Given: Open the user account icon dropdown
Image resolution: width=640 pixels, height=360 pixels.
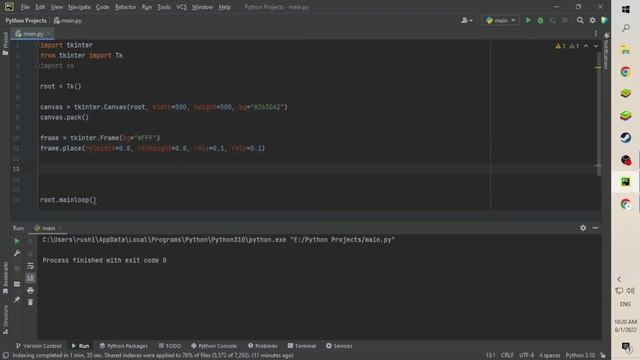Looking at the screenshot, I should point(467,20).
